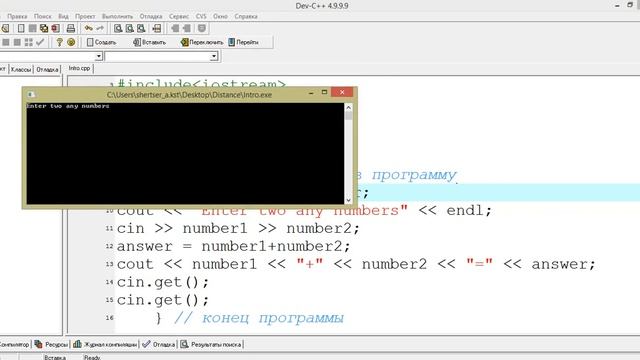This screenshot has height=360, width=640.
Task: Maximize the Intro.exe console window
Action: pos(324,92)
